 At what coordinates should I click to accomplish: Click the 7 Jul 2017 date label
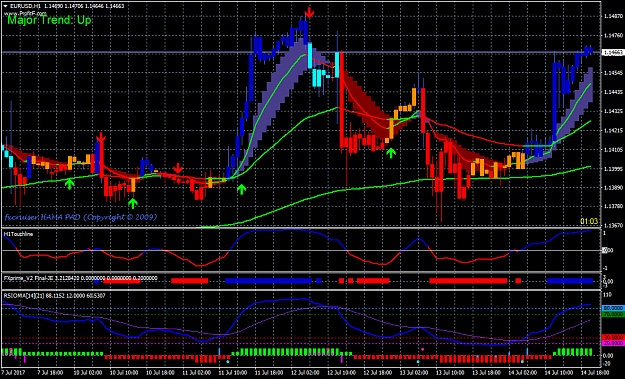12,373
